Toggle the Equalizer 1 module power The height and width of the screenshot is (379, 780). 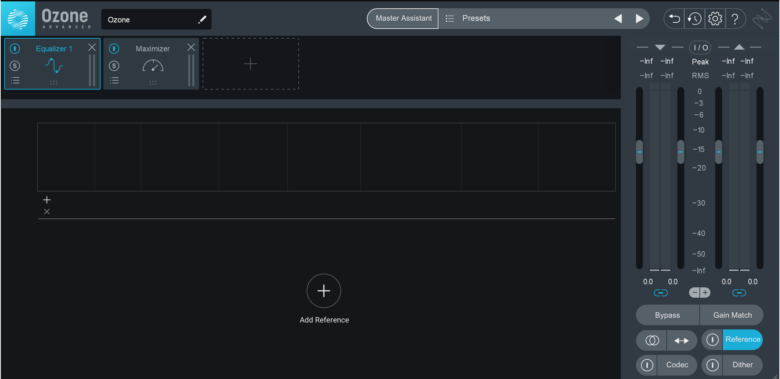pos(15,49)
